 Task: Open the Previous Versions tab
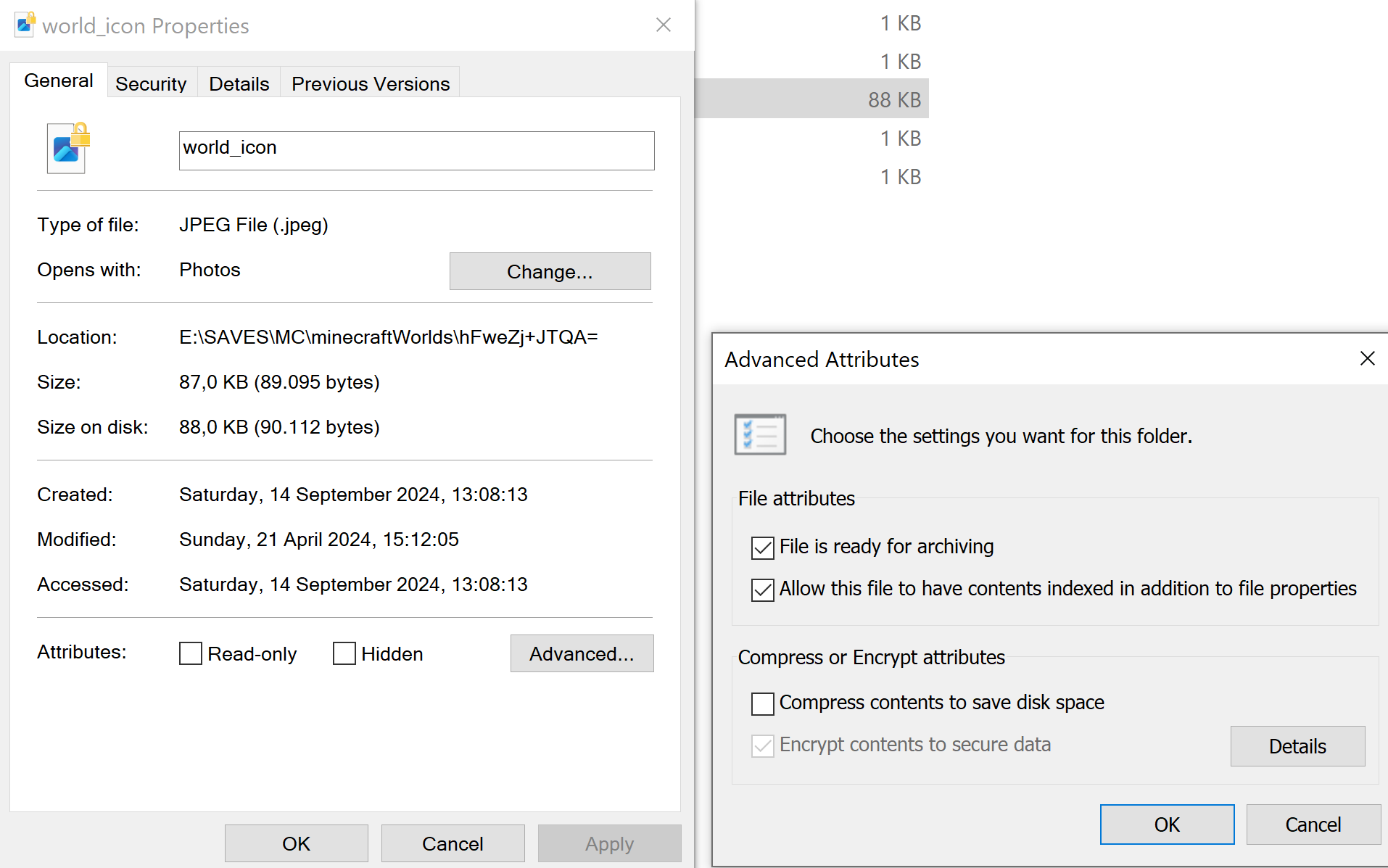pos(371,83)
